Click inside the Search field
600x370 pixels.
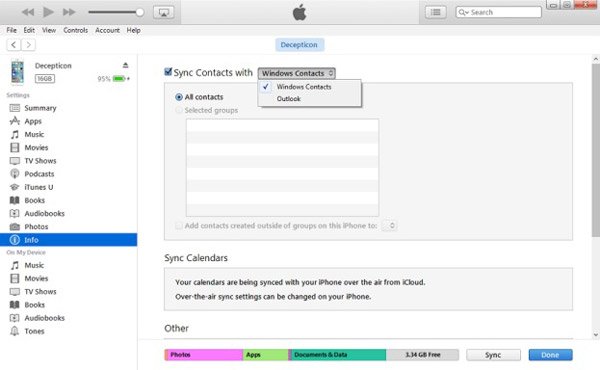tap(499, 12)
